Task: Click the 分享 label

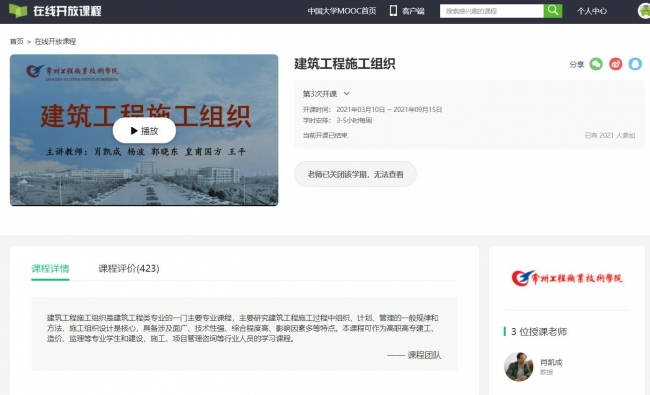Action: coord(577,64)
